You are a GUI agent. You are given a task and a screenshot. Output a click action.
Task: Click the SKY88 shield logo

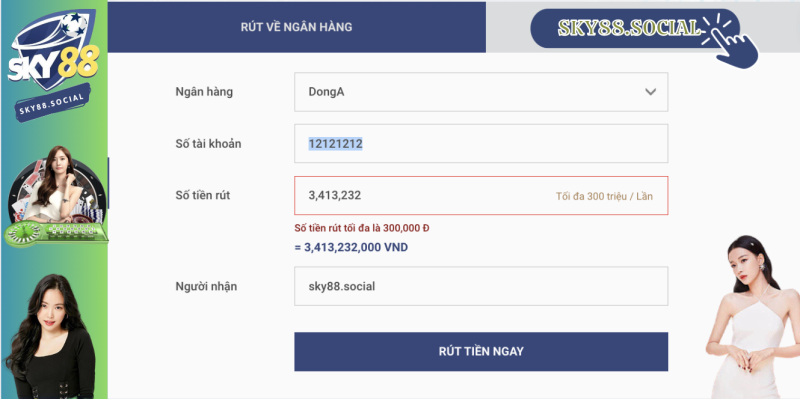click(54, 51)
